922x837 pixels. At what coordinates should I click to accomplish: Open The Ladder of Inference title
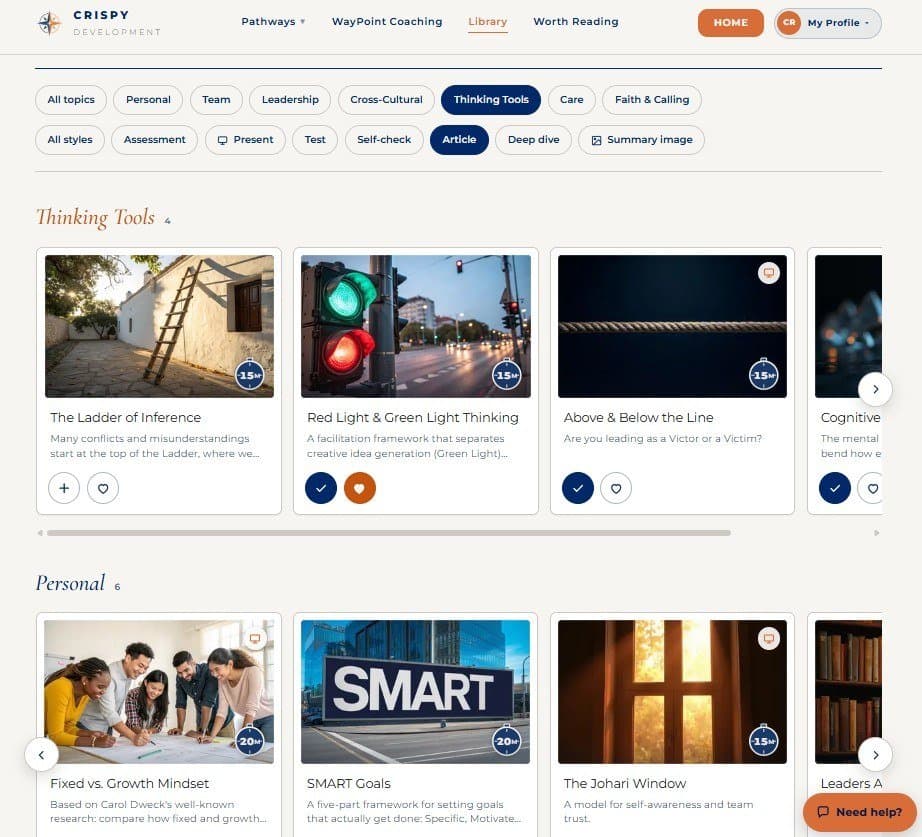point(125,418)
